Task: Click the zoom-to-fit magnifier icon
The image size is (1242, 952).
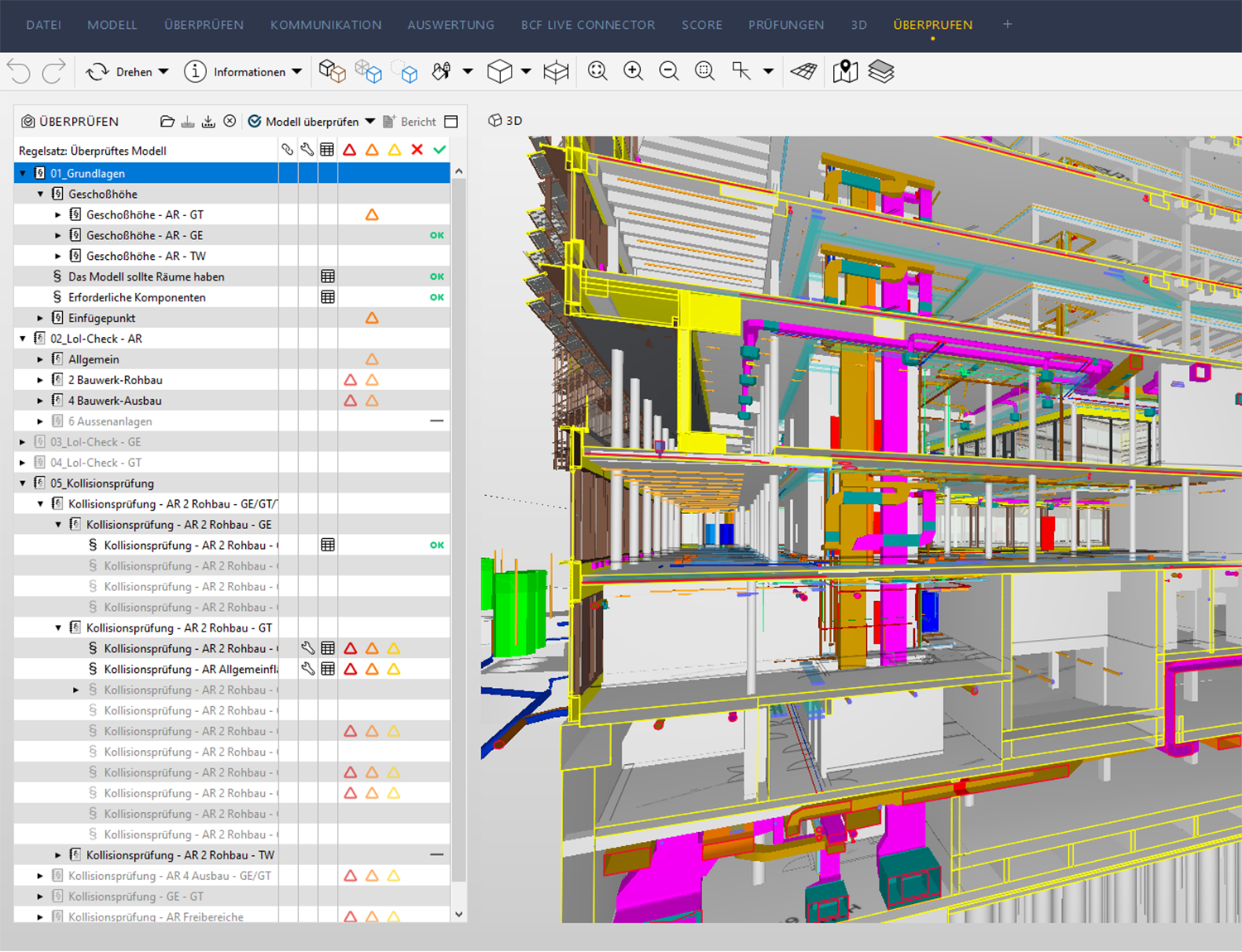Action: pyautogui.click(x=596, y=71)
